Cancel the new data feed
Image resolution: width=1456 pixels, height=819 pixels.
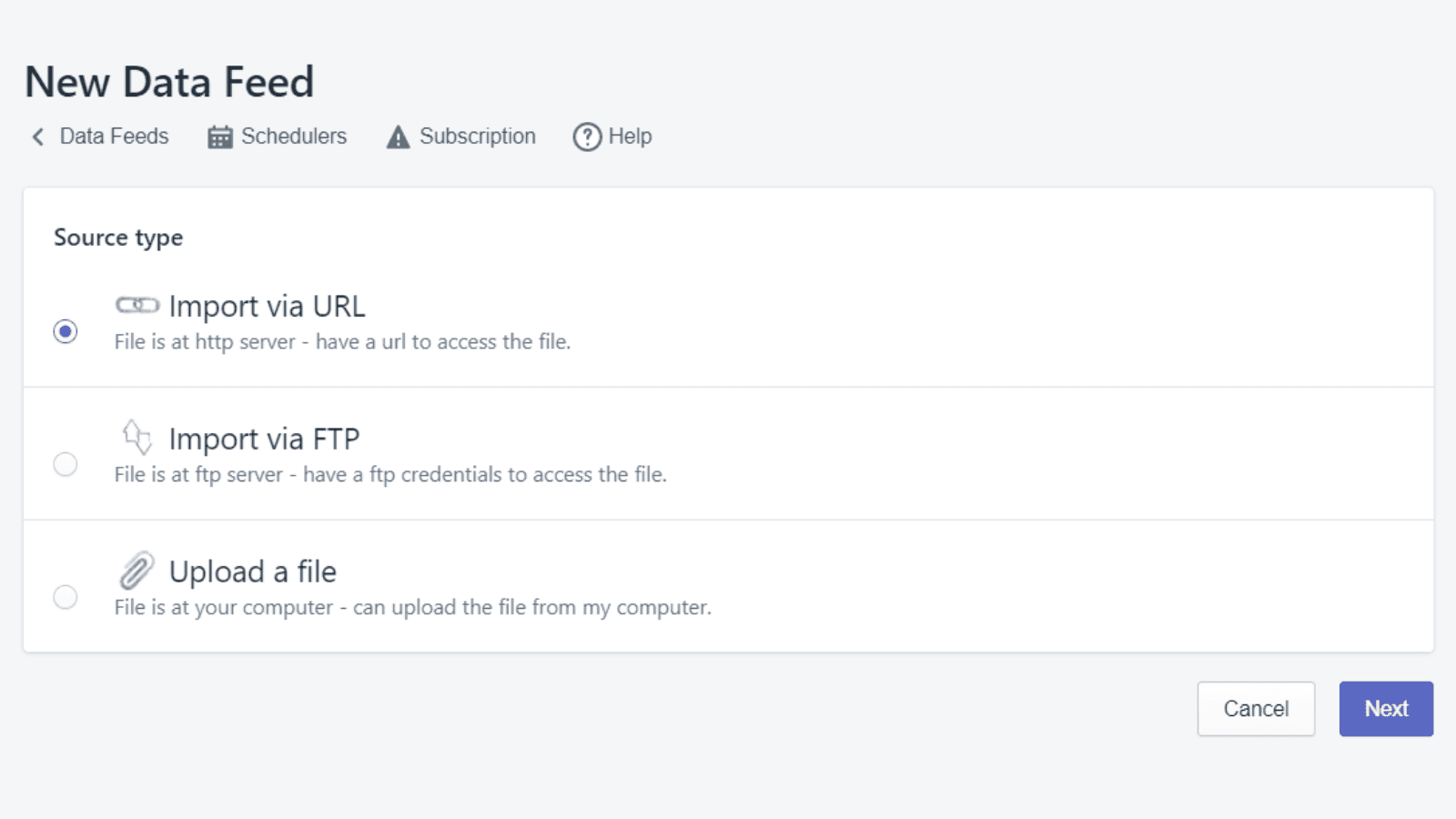[1256, 709]
